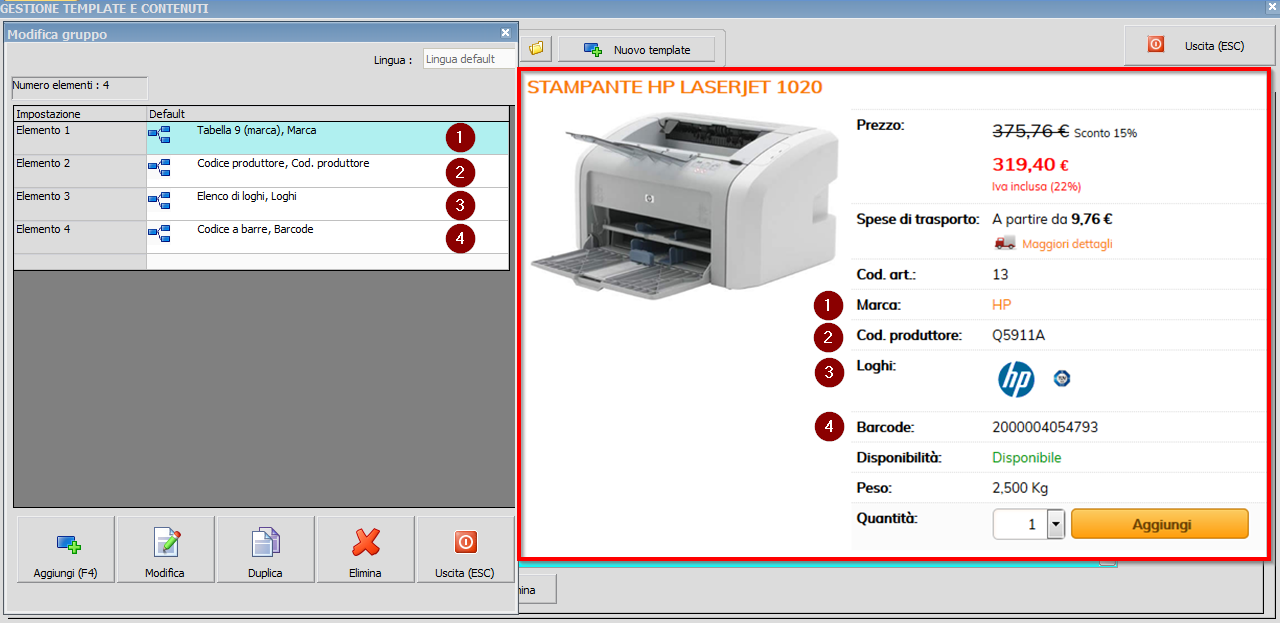Screen dimensions: 1280x623
Task: Click the Aggiungi (F4) button
Action: tap(66, 550)
